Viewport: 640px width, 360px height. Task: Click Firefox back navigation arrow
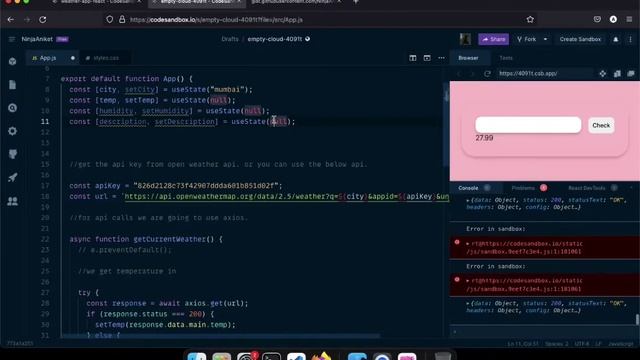(x=11, y=20)
